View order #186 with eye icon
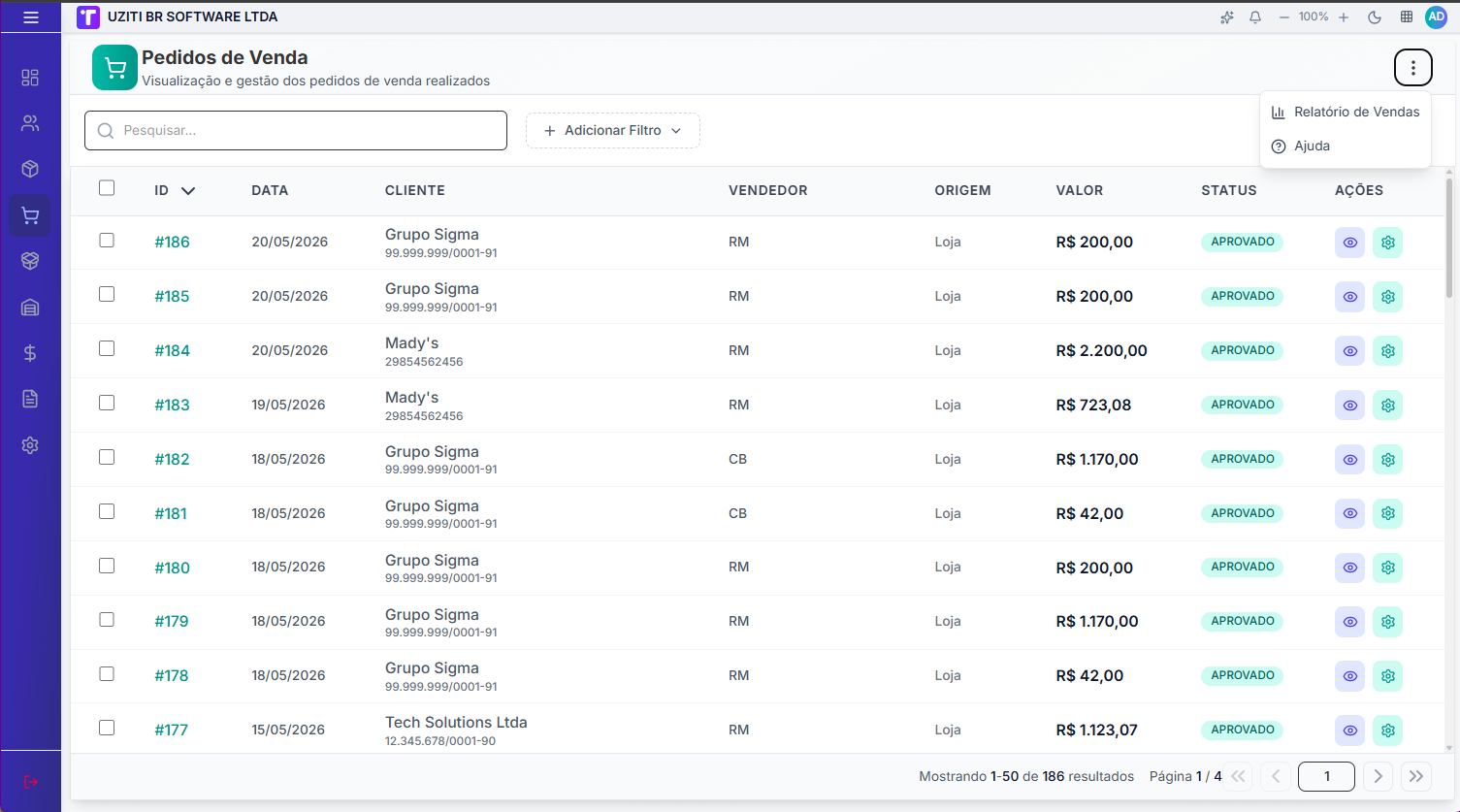The image size is (1460, 812). pos(1350,243)
